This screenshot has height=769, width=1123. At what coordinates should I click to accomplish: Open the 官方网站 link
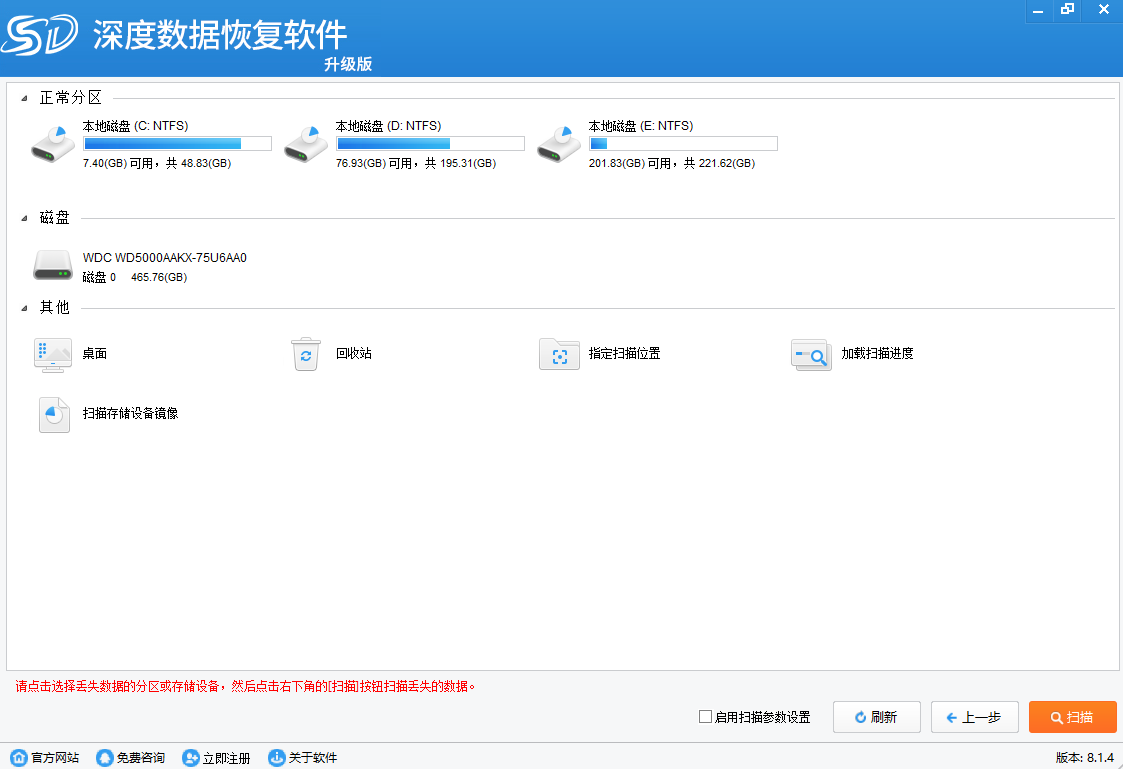[x=55, y=758]
